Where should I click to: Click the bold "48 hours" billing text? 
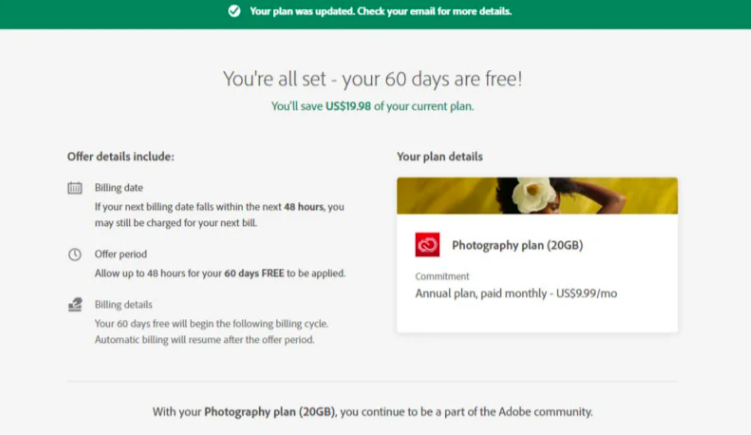click(x=304, y=206)
